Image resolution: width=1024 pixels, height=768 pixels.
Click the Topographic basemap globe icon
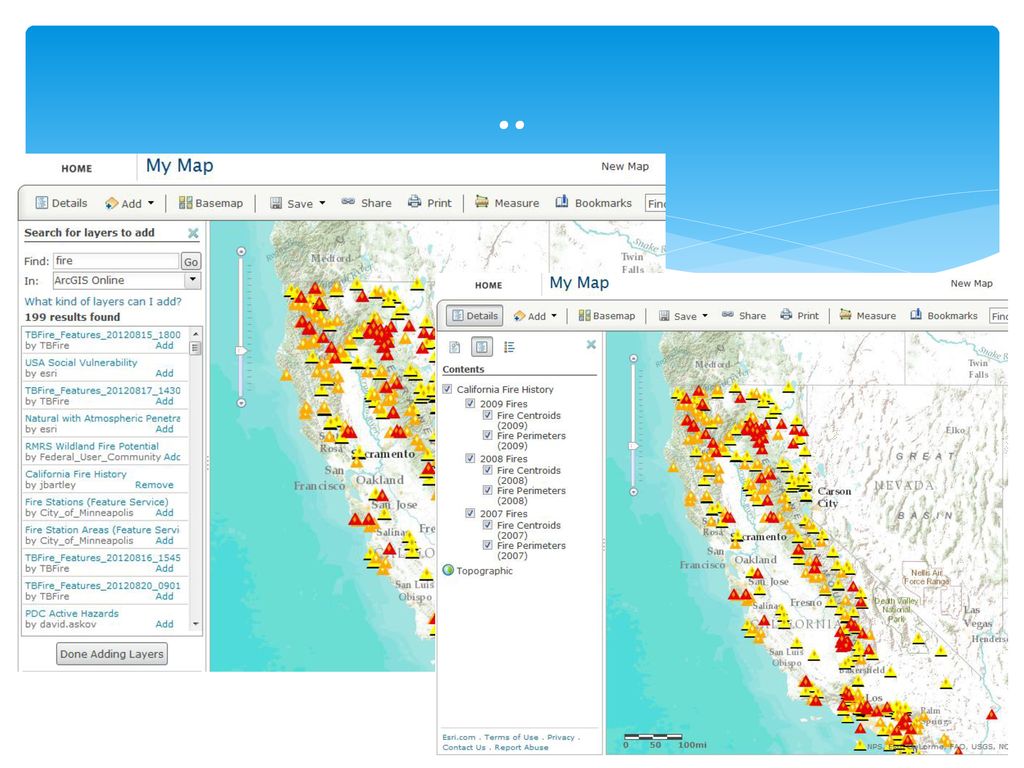click(x=448, y=570)
